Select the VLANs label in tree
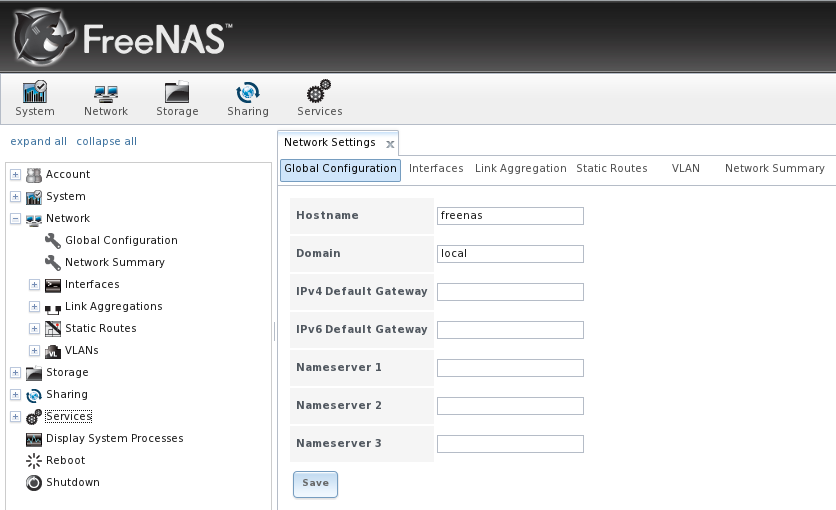The height and width of the screenshot is (510, 836). (x=82, y=350)
